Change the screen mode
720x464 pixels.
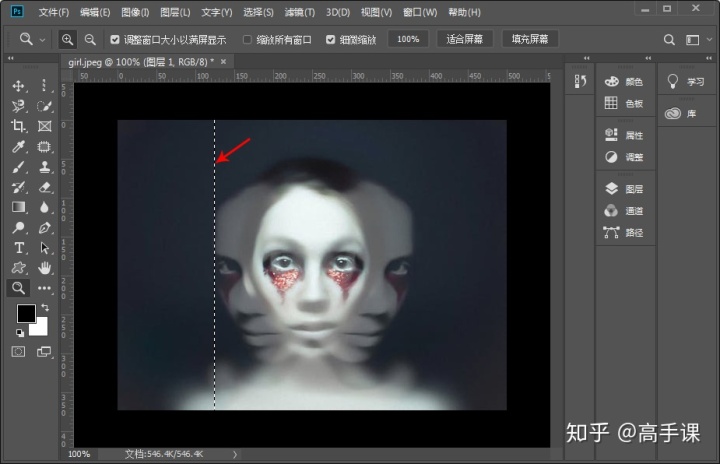click(44, 352)
